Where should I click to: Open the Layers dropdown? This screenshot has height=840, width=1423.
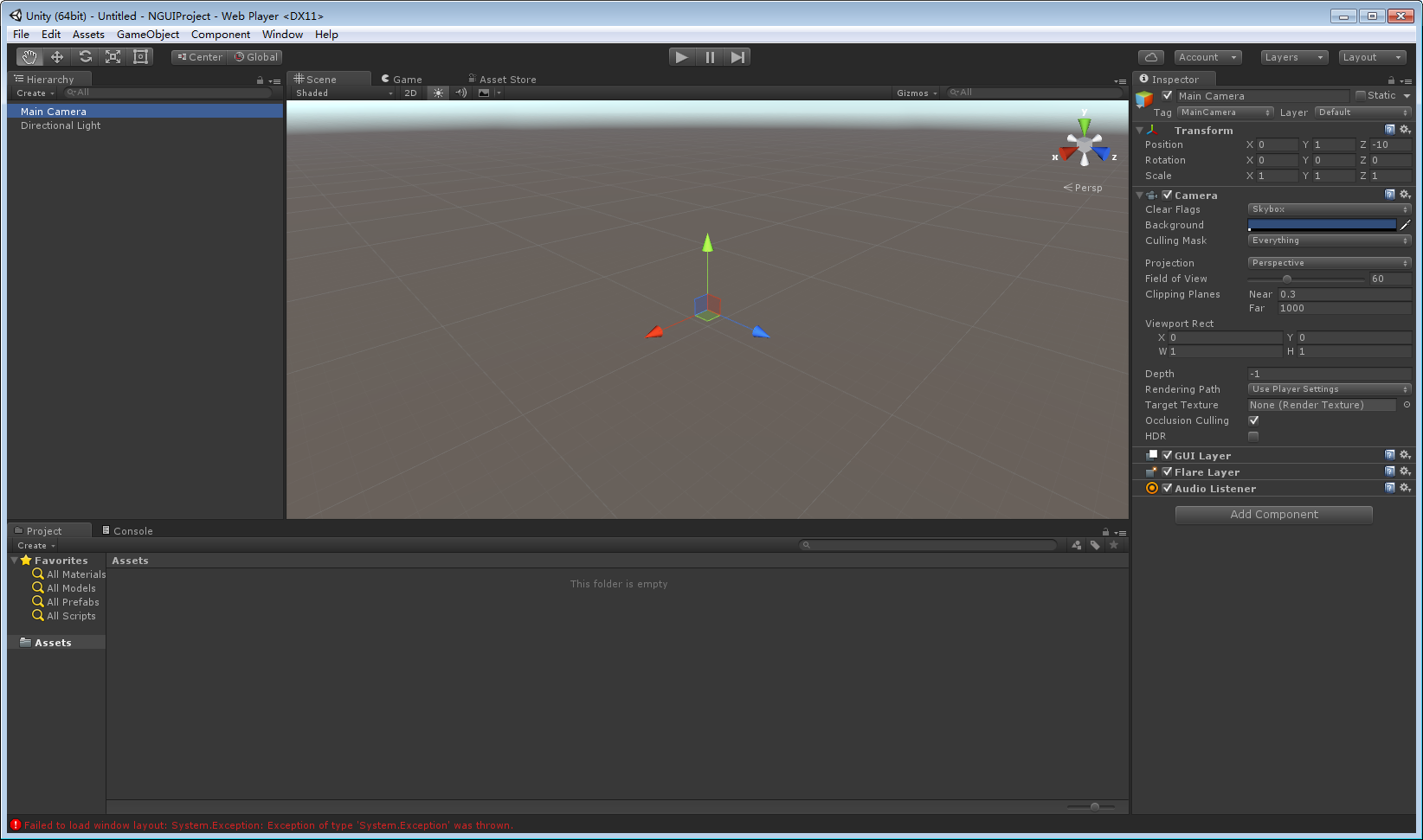(x=1294, y=57)
